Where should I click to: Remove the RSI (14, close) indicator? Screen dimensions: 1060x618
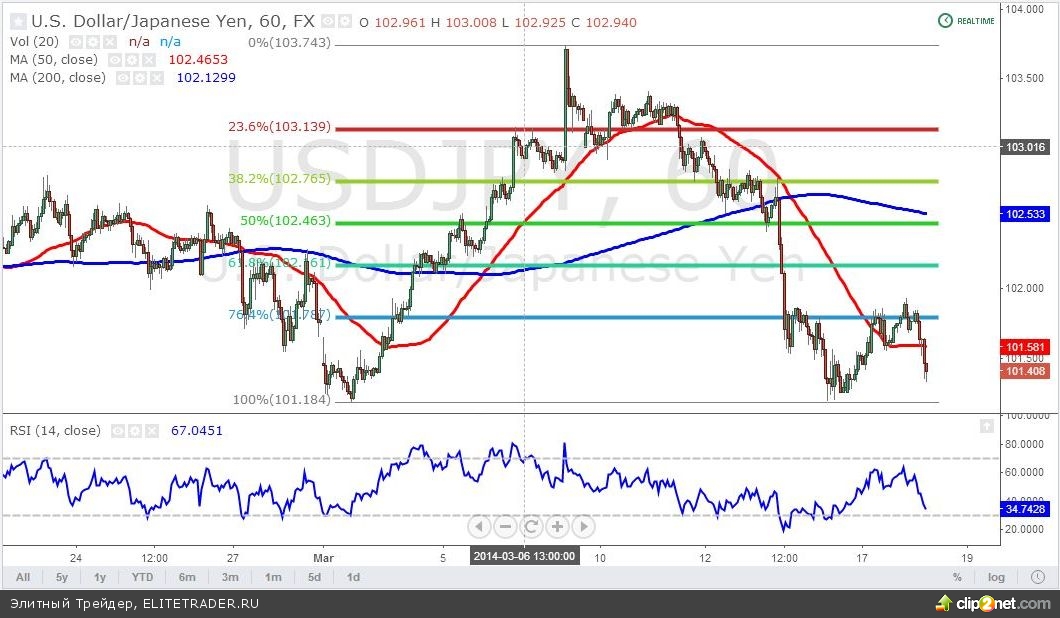pyautogui.click(x=151, y=431)
